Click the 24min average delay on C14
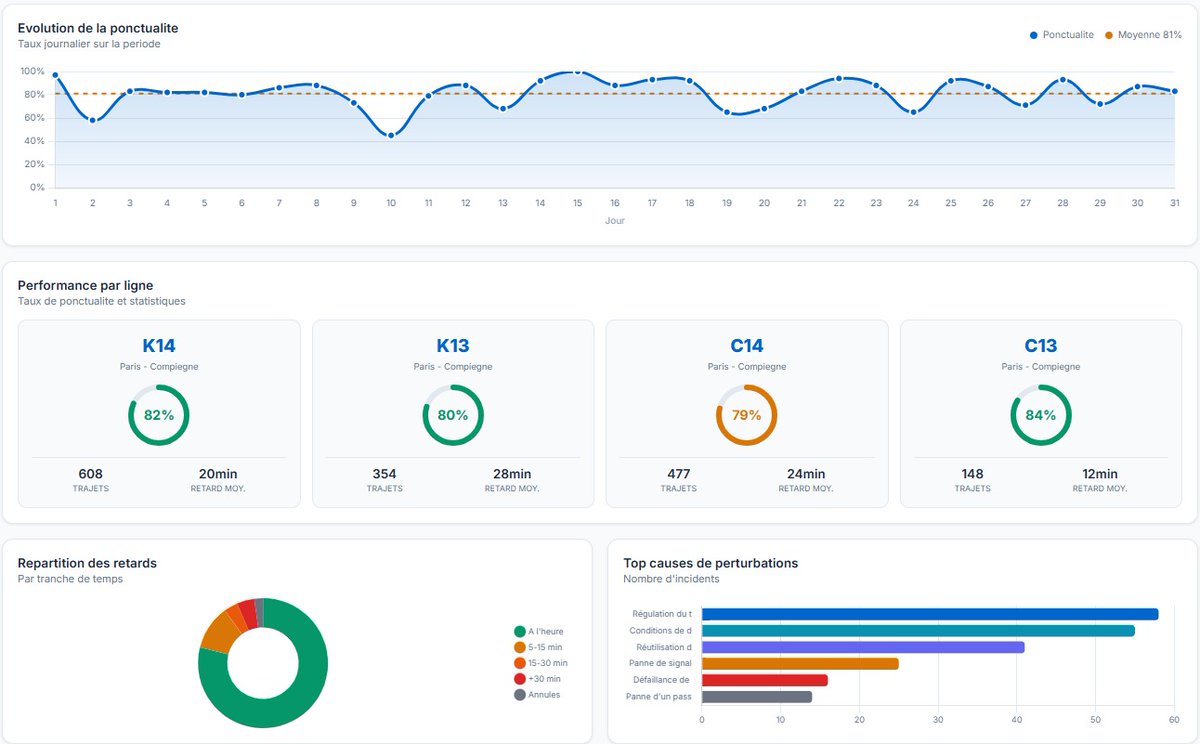Image resolution: width=1200 pixels, height=744 pixels. (x=806, y=474)
